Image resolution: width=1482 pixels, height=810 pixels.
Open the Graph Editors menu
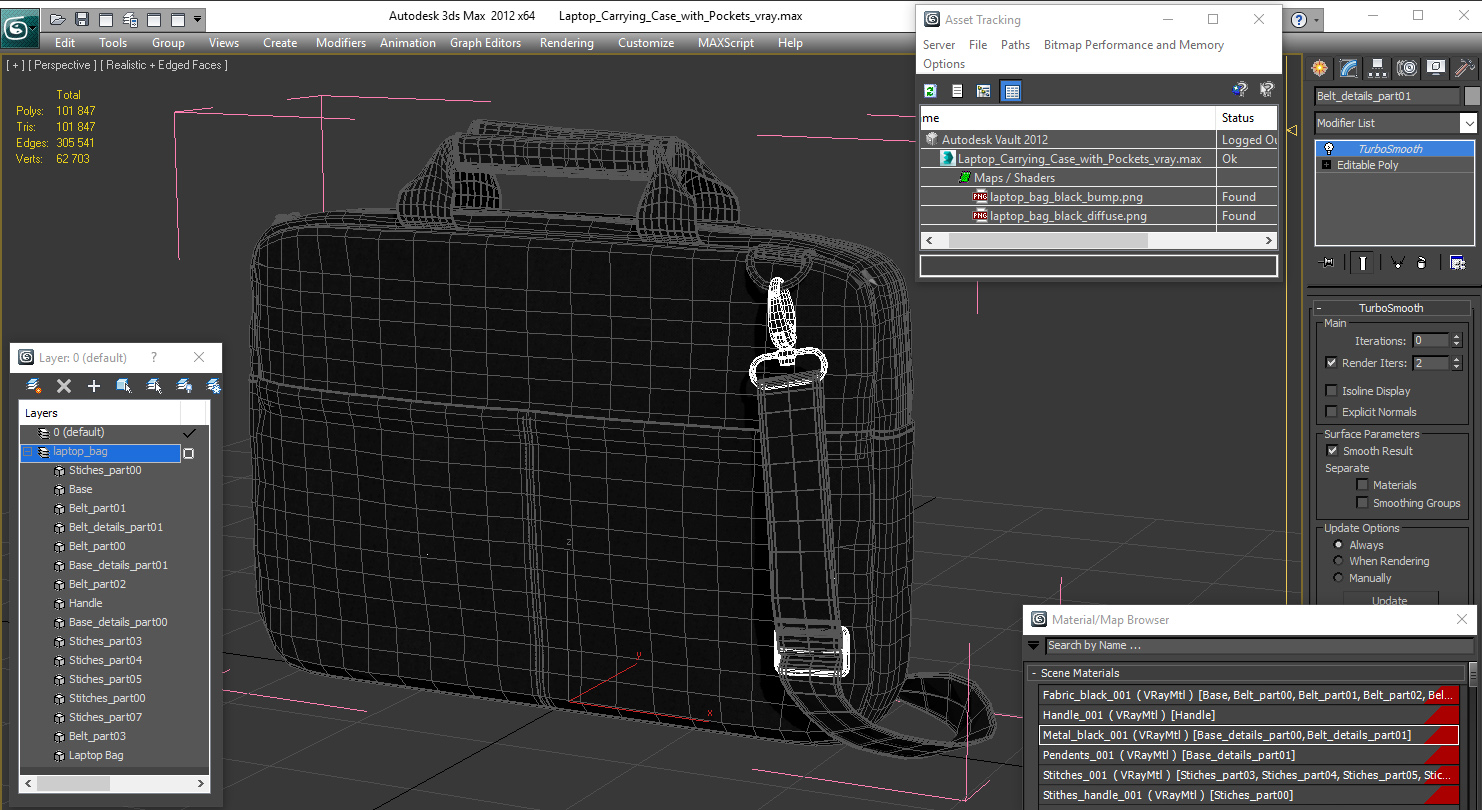[x=485, y=43]
